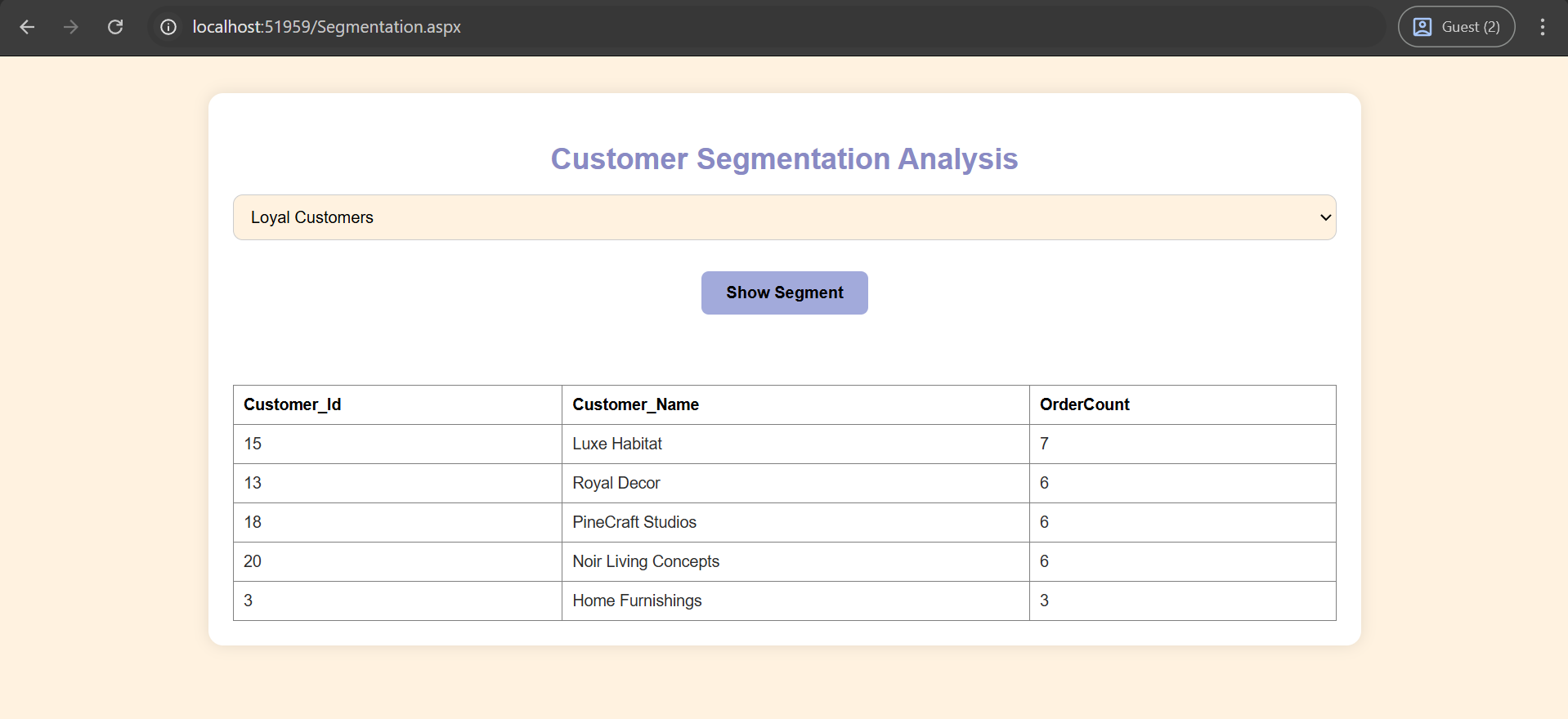View site information icon in address bar
This screenshot has height=719, width=1568.
point(168,27)
